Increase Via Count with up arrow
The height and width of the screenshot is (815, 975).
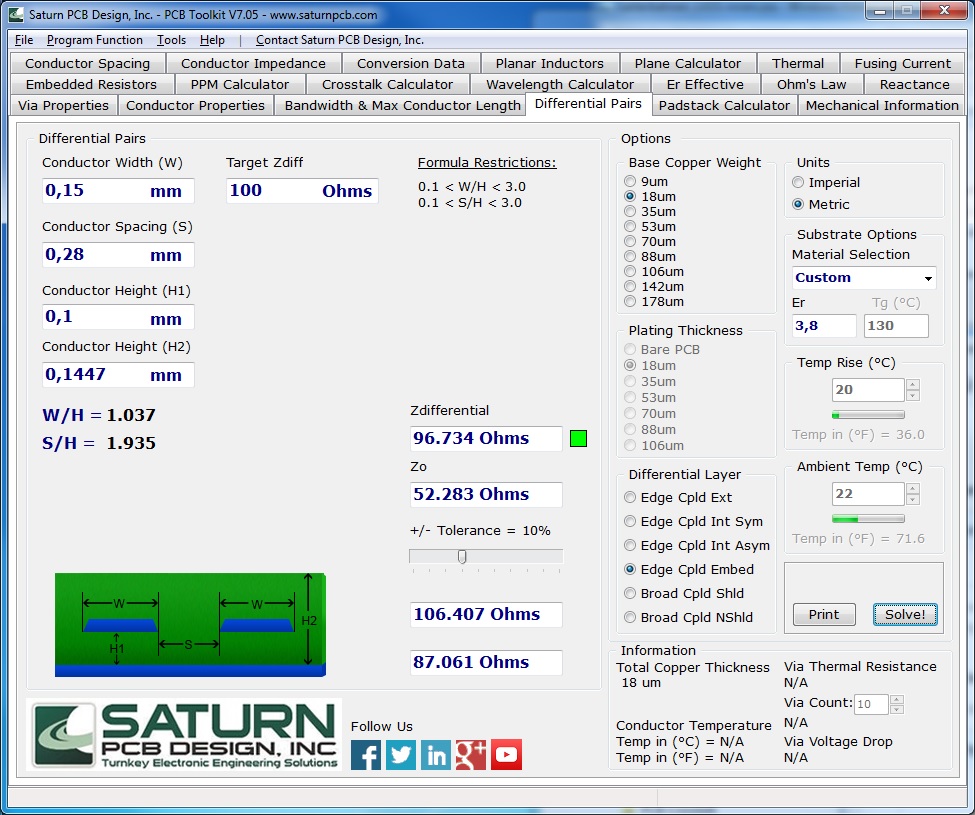click(x=897, y=699)
